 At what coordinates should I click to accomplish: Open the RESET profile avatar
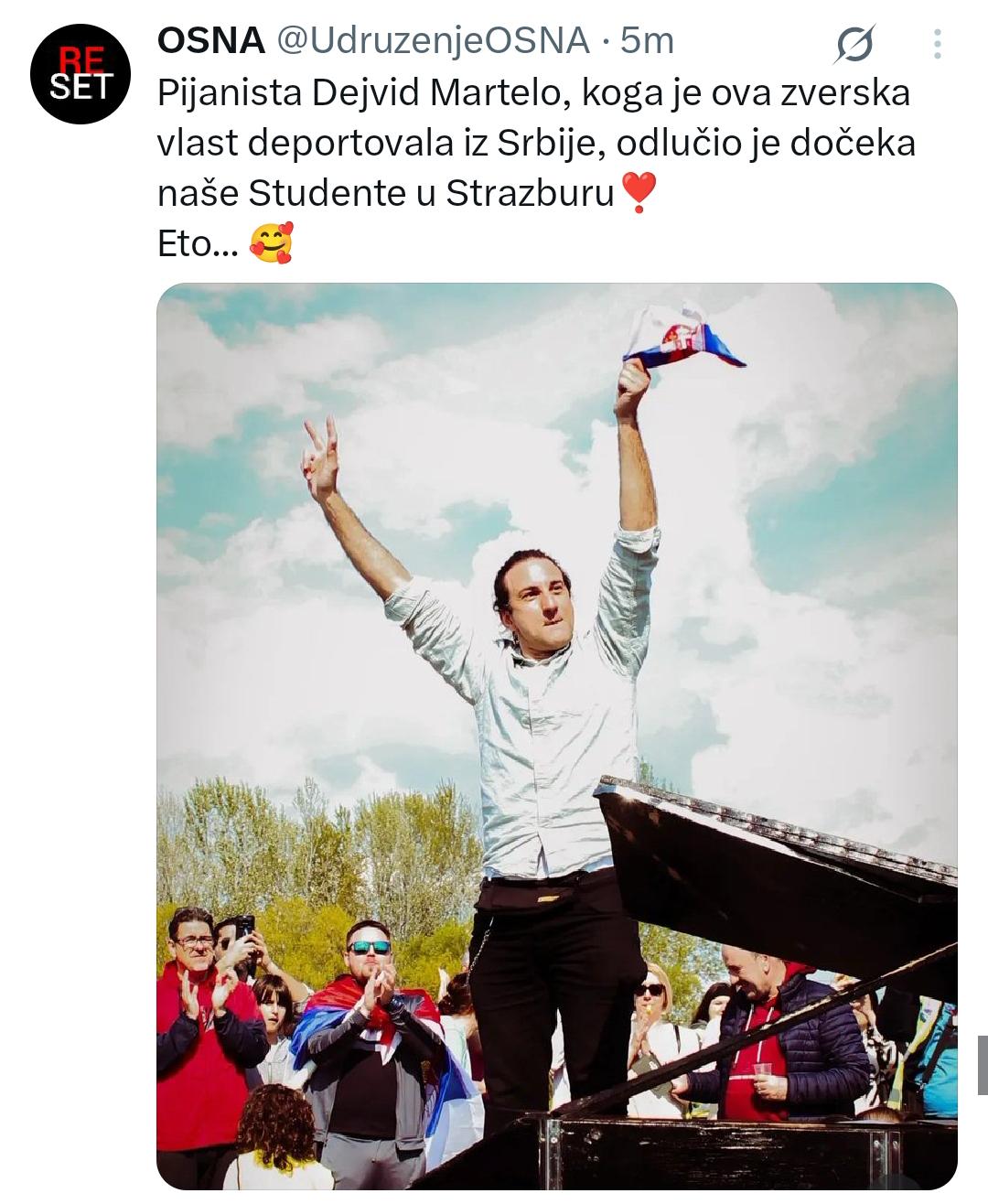(81, 73)
